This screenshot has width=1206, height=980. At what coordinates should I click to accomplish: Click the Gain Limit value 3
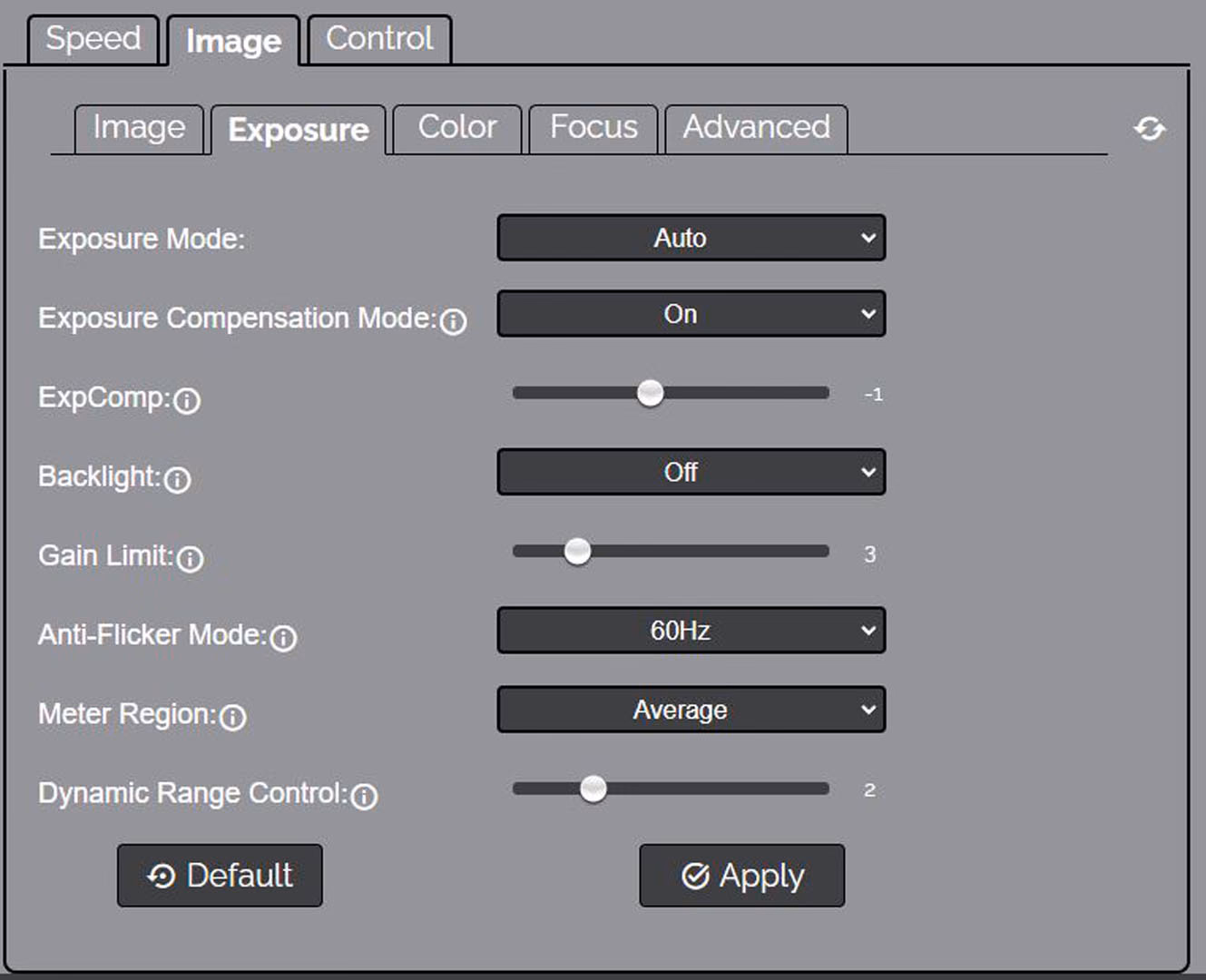(x=869, y=554)
